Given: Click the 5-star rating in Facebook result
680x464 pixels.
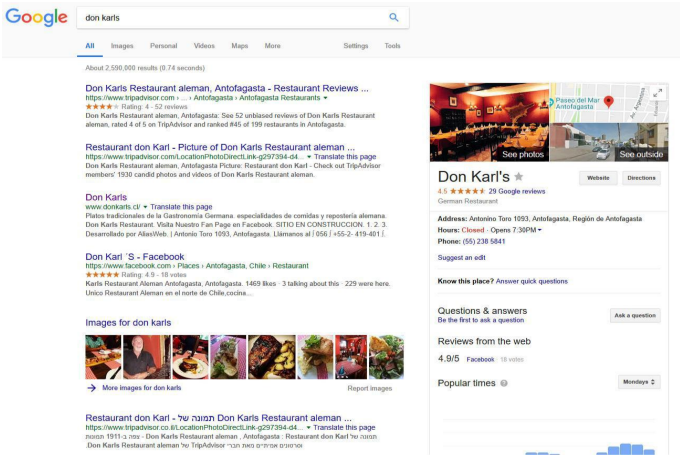Looking at the screenshot, I should pos(102,275).
